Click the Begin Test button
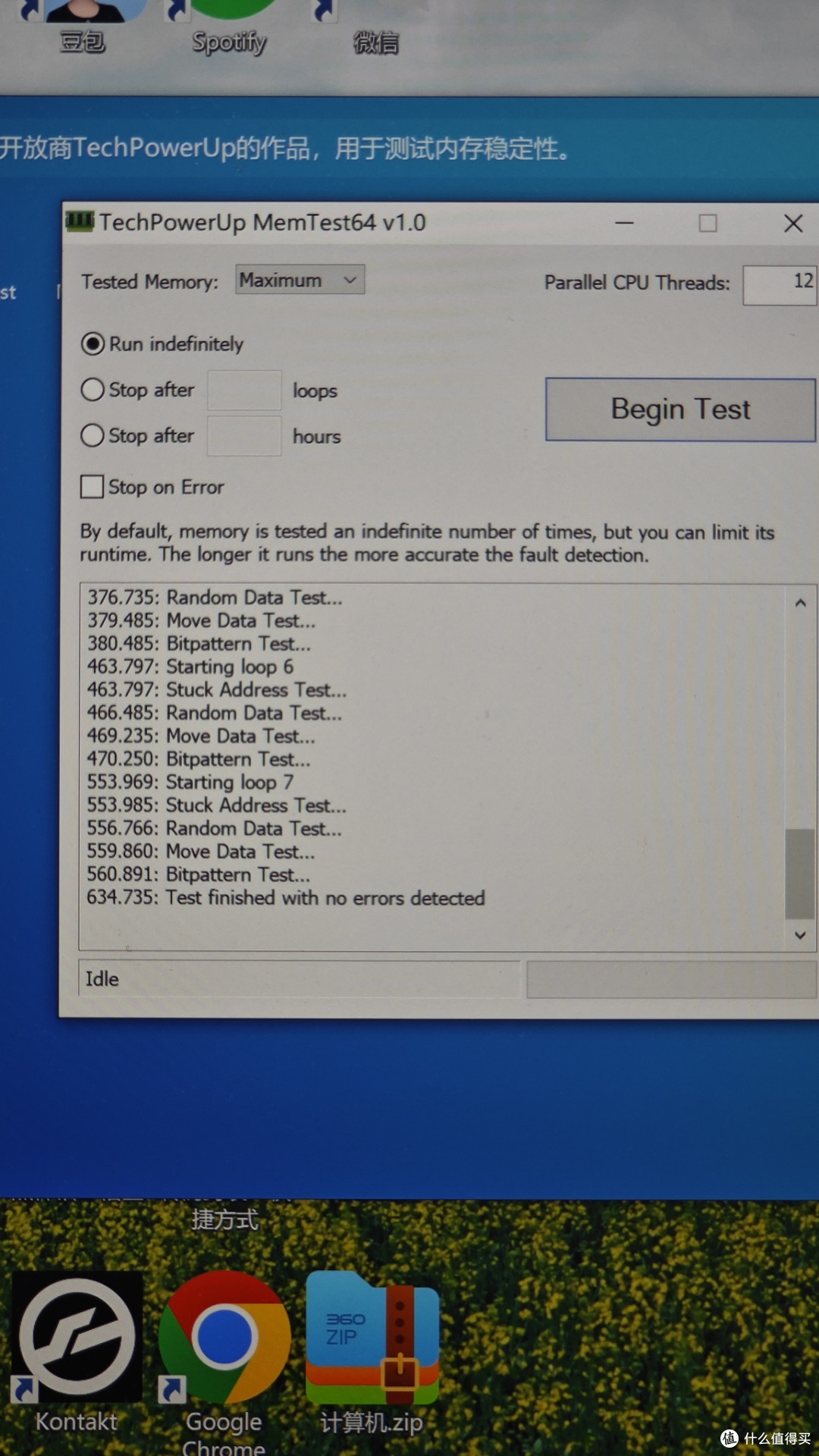819x1456 pixels. (x=680, y=409)
